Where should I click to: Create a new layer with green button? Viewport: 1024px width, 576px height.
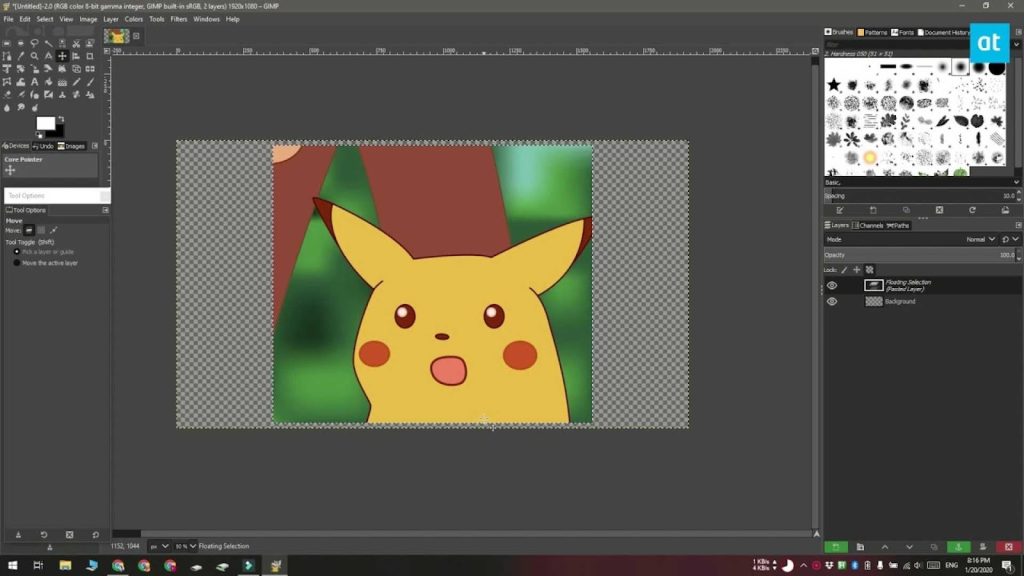[x=835, y=547]
